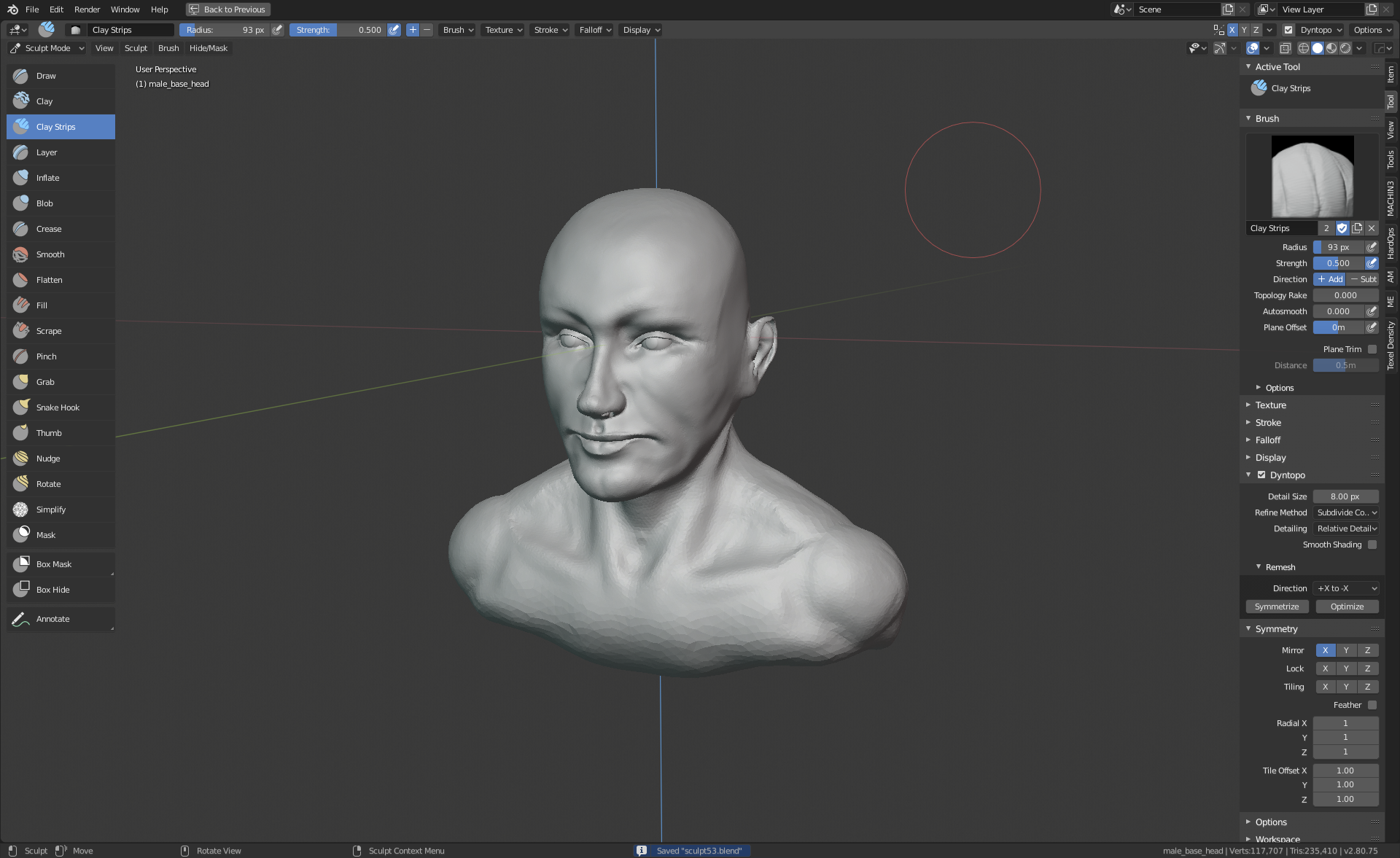Enable the Plane Trim checkbox
Screen dimensions: 1400x858
coord(1372,349)
